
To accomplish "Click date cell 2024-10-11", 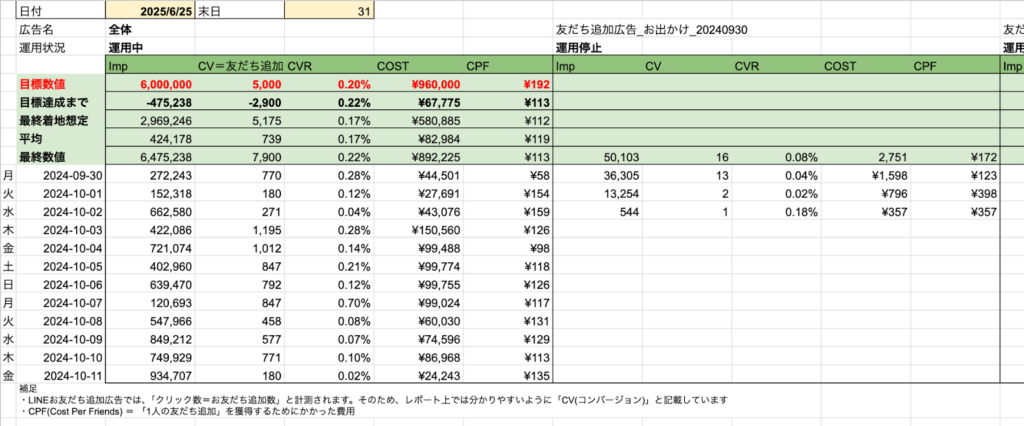I will tap(61, 376).
